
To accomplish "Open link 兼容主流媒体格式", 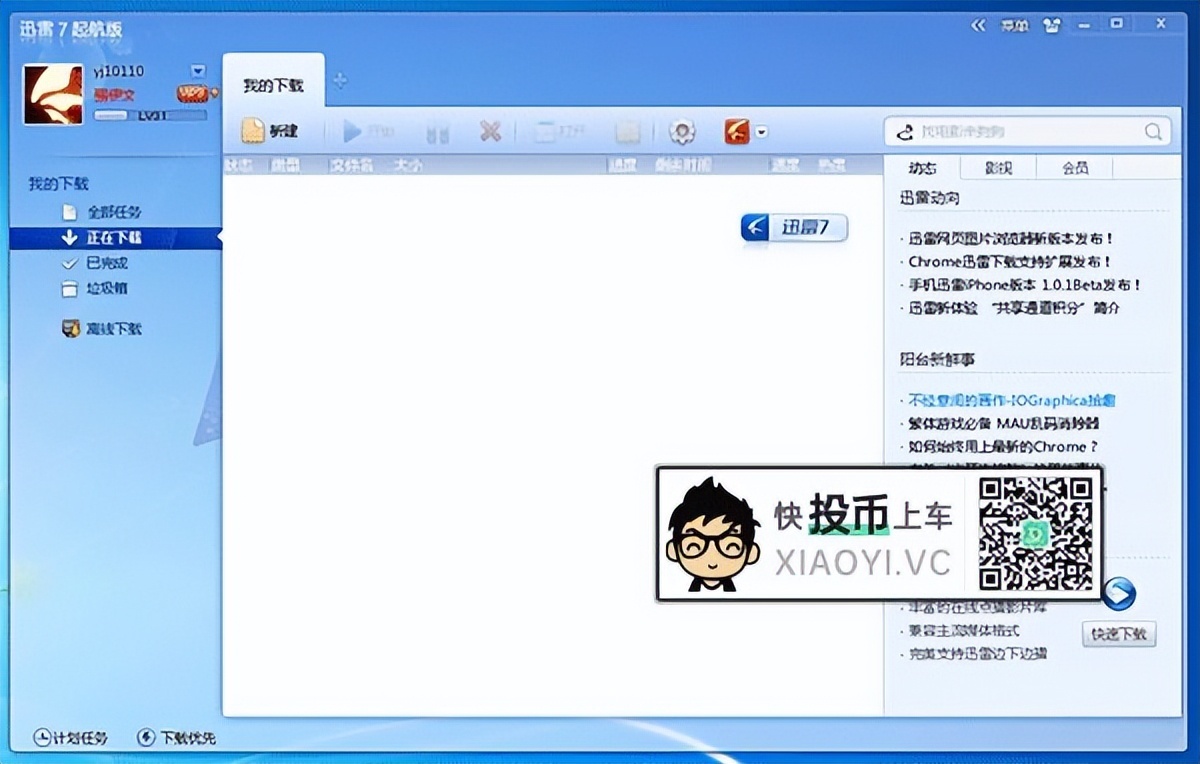I will pyautogui.click(x=964, y=631).
